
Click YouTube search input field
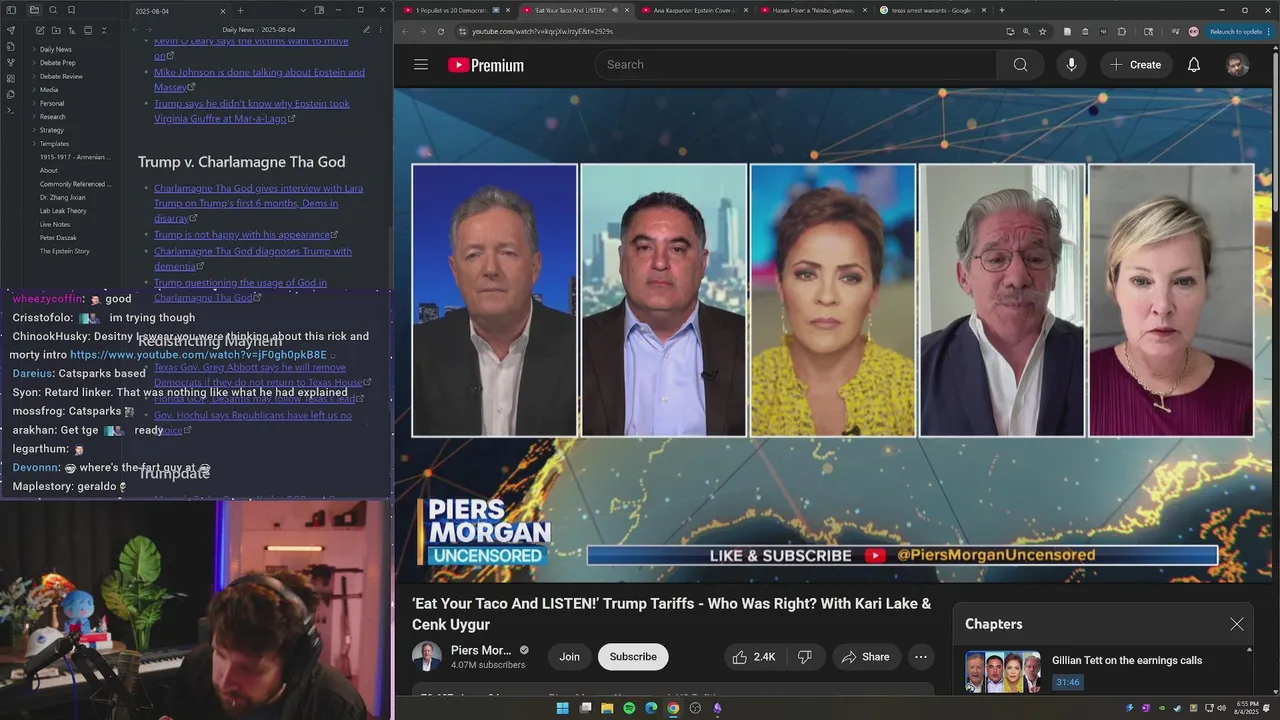[x=795, y=65]
